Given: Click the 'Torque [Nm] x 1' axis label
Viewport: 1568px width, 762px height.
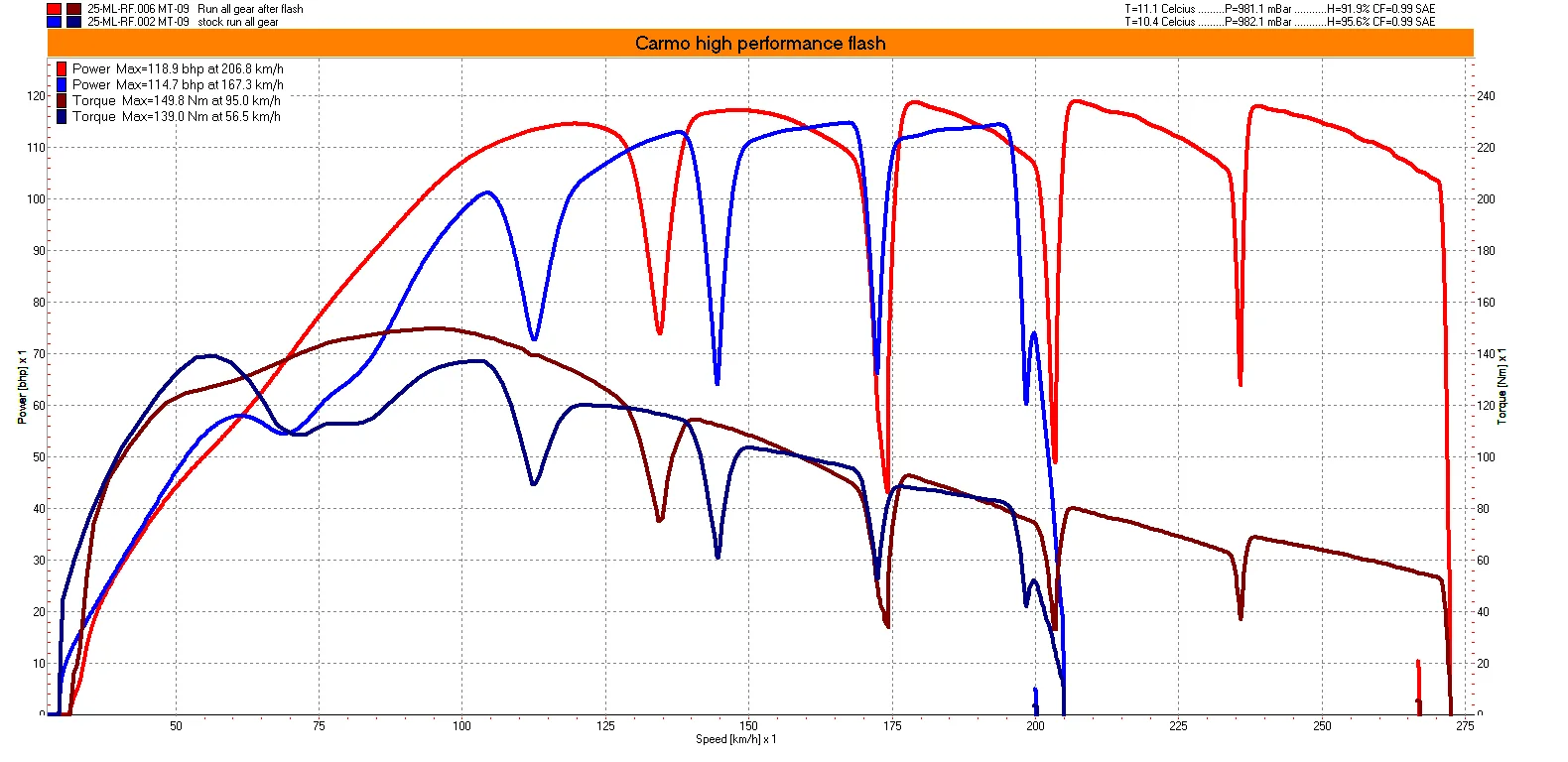Looking at the screenshot, I should 1502,387.
